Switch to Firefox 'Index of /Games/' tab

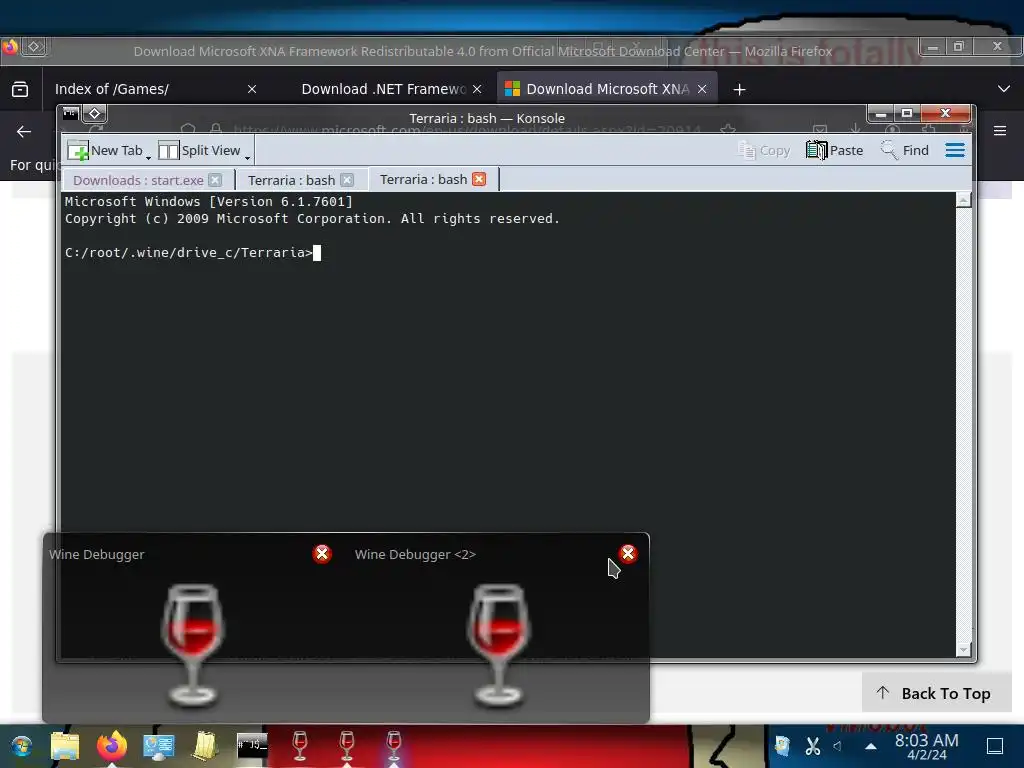tap(112, 89)
